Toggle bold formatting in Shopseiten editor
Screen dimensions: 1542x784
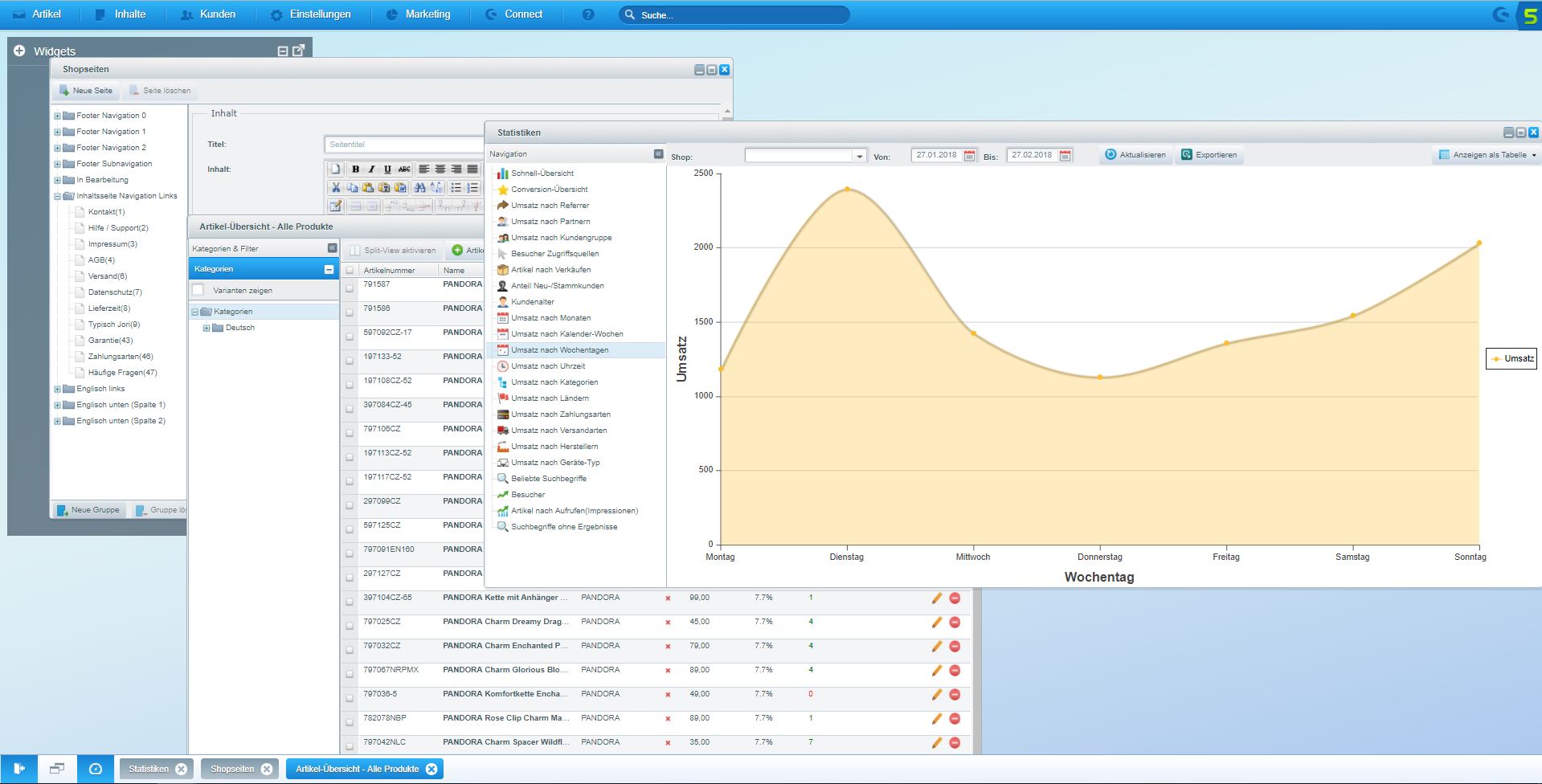356,169
